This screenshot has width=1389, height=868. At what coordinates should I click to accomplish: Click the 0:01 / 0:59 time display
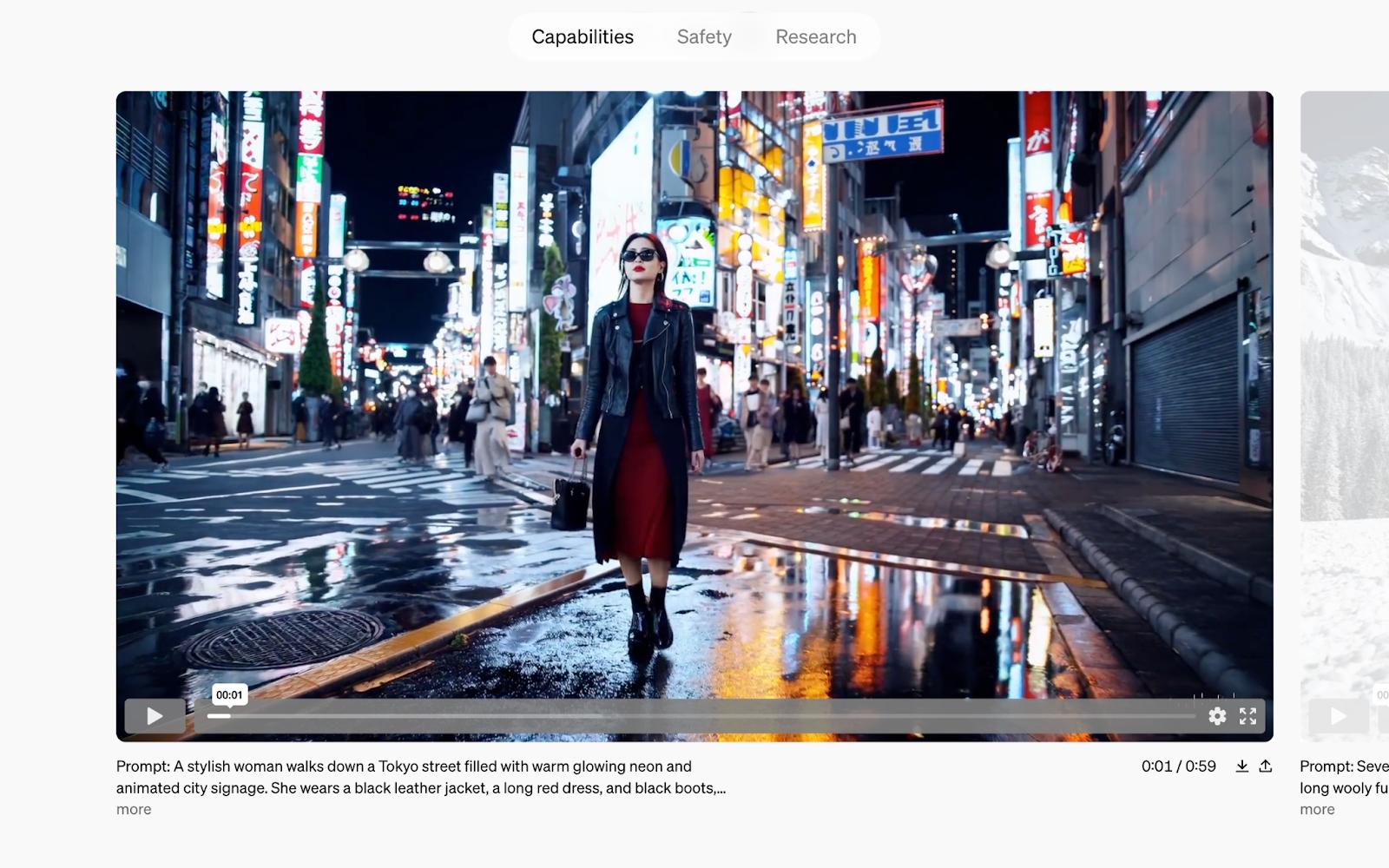click(1178, 766)
